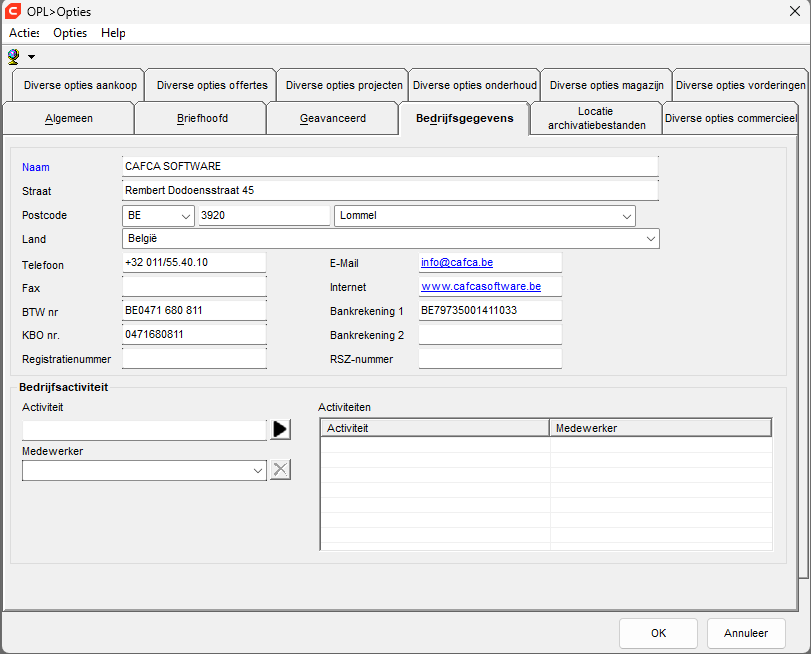This screenshot has width=811, height=654.
Task: Close the OPL>Opties window
Action: coord(795,11)
